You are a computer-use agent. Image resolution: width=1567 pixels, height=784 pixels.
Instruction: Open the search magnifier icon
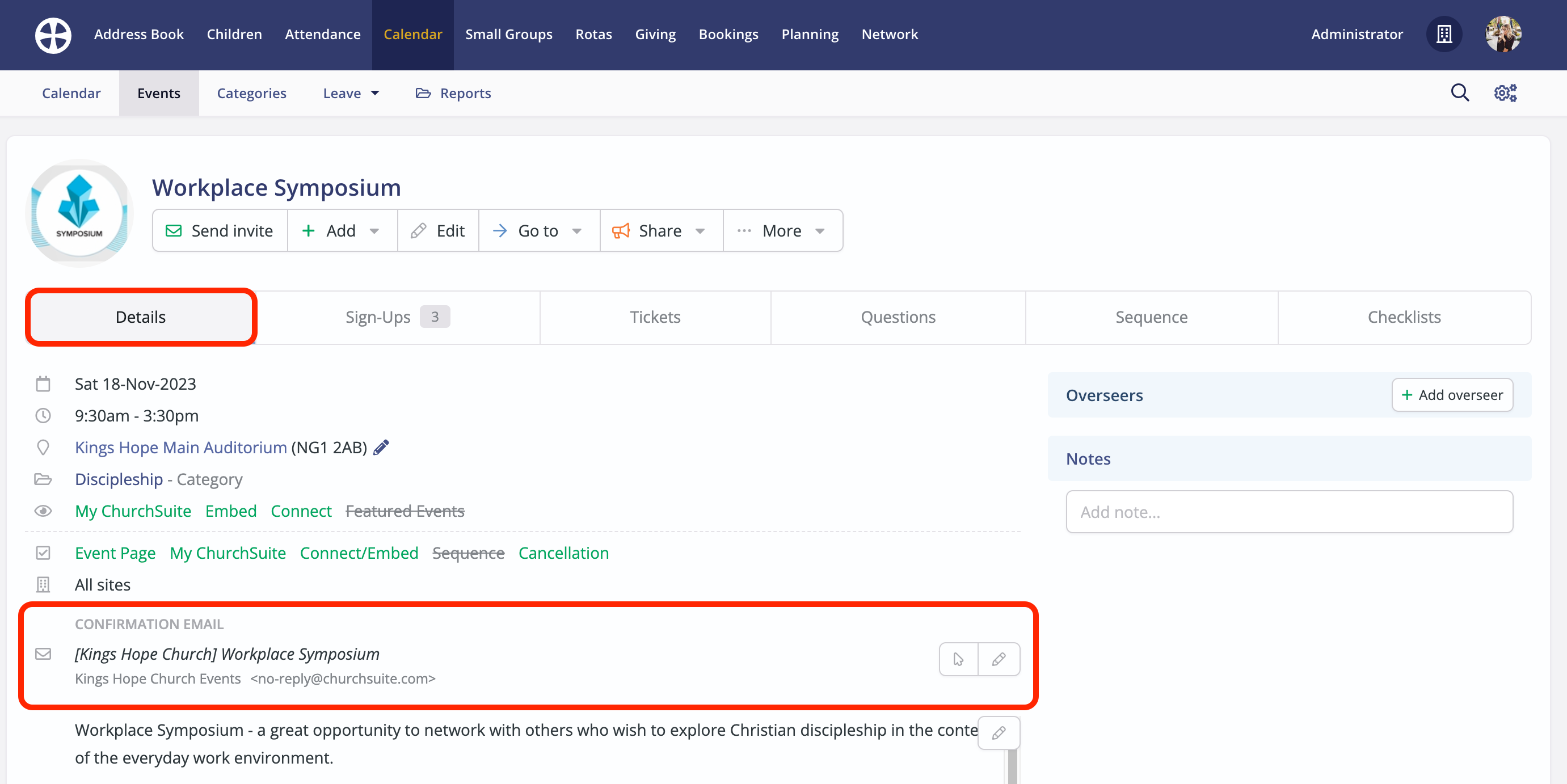pos(1459,92)
